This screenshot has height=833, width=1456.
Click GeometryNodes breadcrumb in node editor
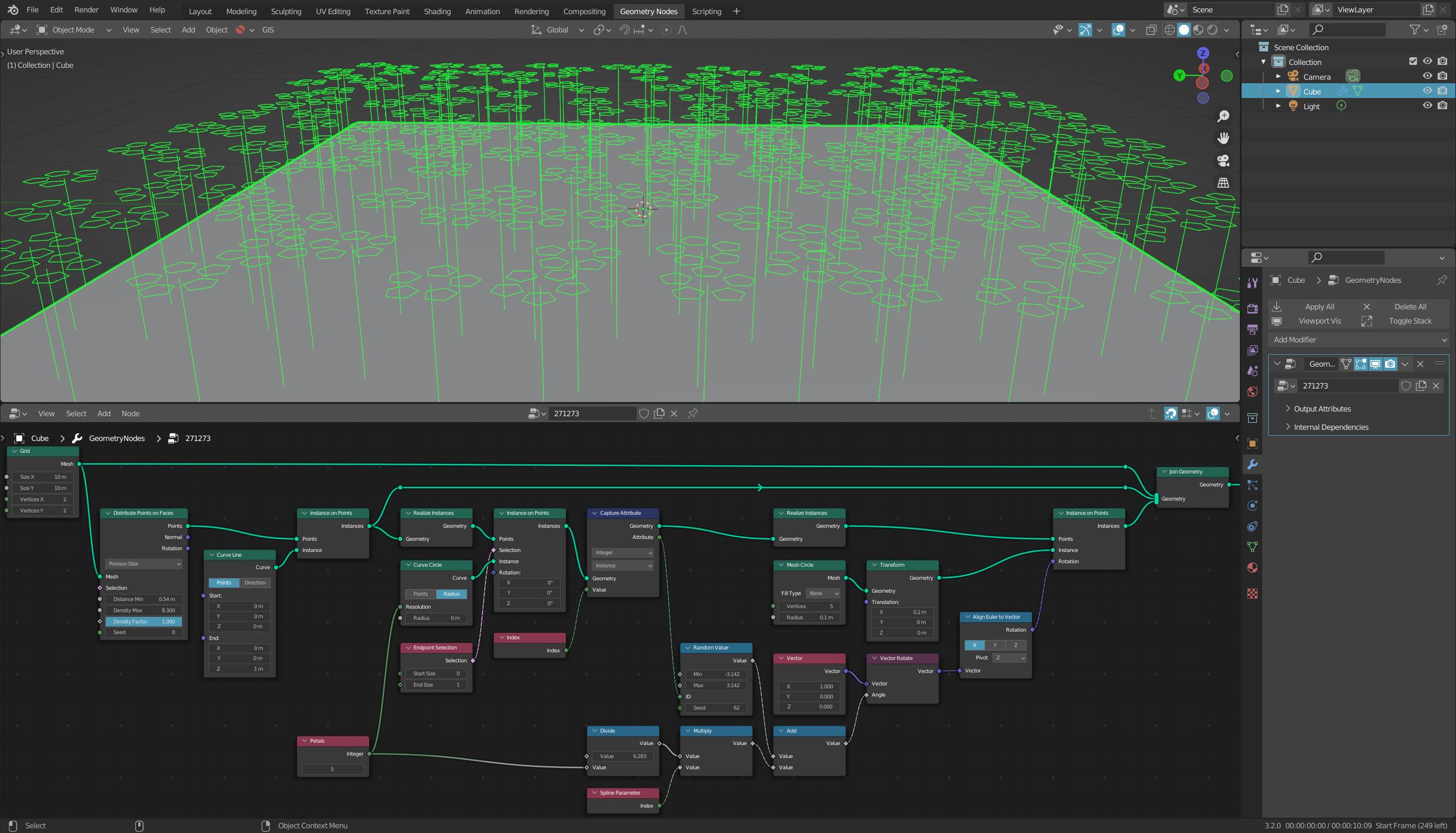[116, 438]
